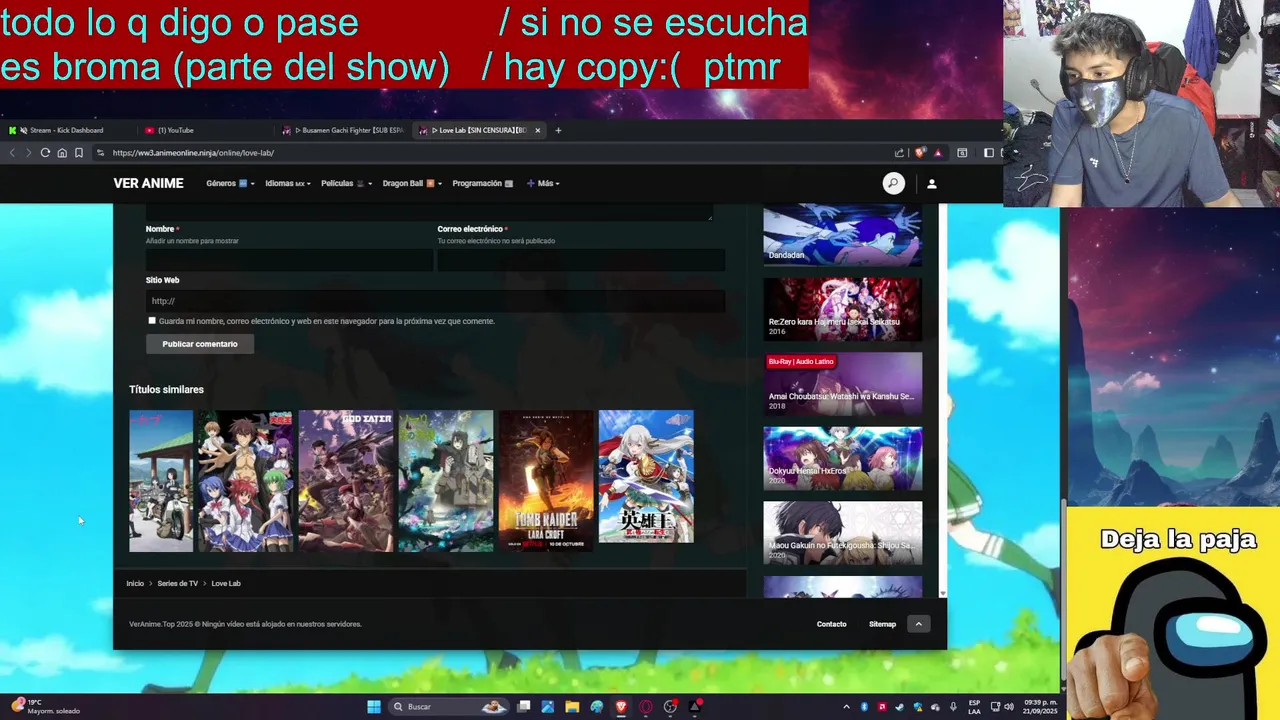
Task: Click the Bluetooth tray icon
Action: pos(864,707)
